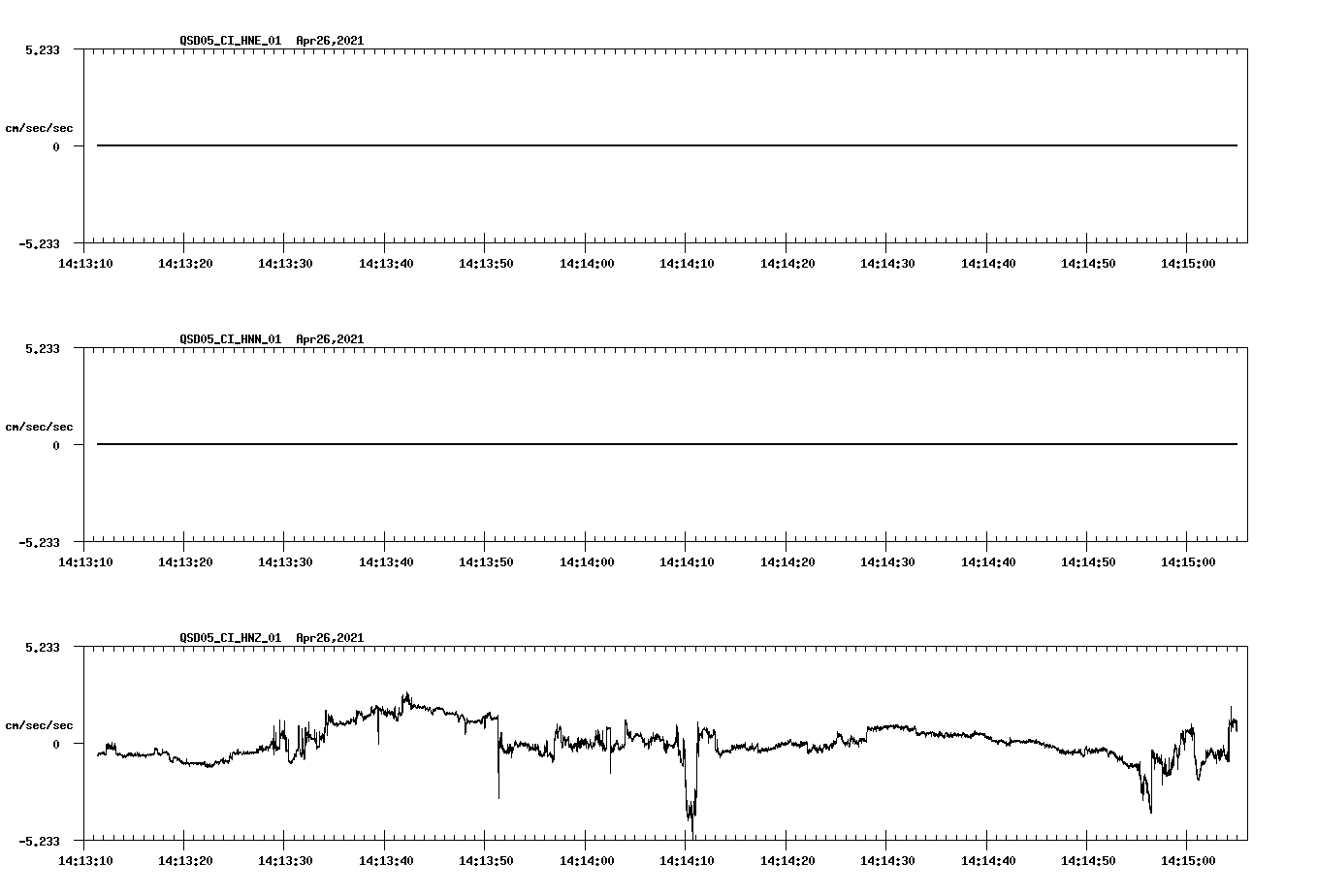Click the large downward spike near 14:14:10 on HNZ
The height and width of the screenshot is (896, 1317).
(691, 815)
